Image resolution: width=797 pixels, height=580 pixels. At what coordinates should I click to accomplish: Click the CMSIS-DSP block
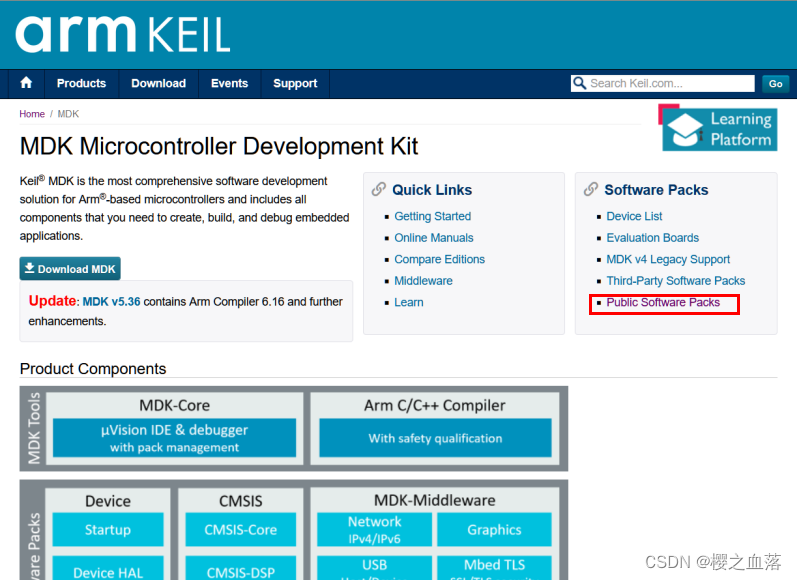[x=240, y=568]
